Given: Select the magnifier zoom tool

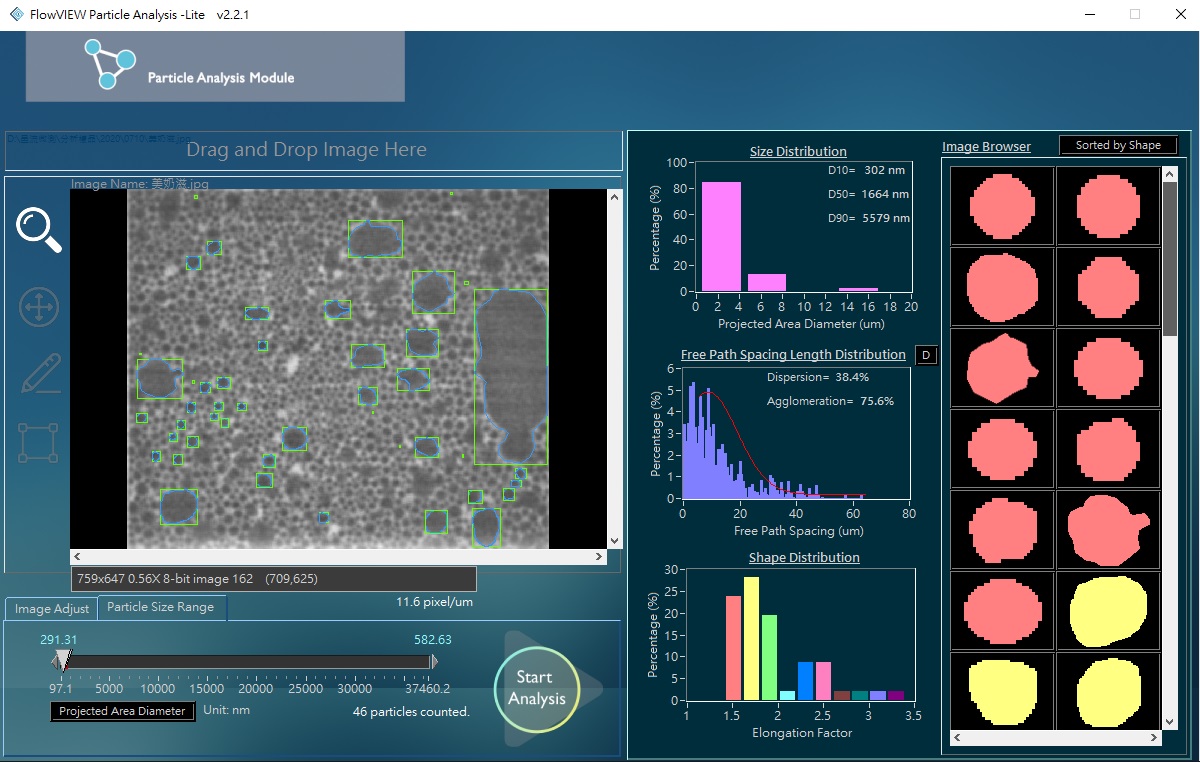Looking at the screenshot, I should click(x=39, y=230).
